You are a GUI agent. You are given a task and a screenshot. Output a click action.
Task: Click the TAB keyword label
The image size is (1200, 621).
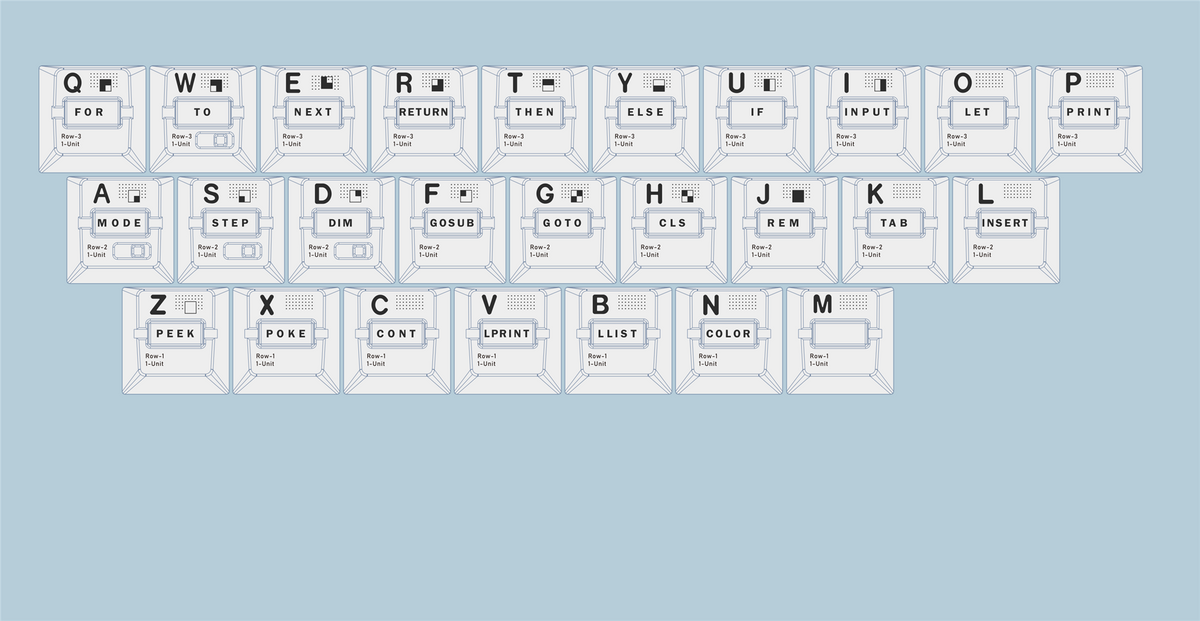895,223
